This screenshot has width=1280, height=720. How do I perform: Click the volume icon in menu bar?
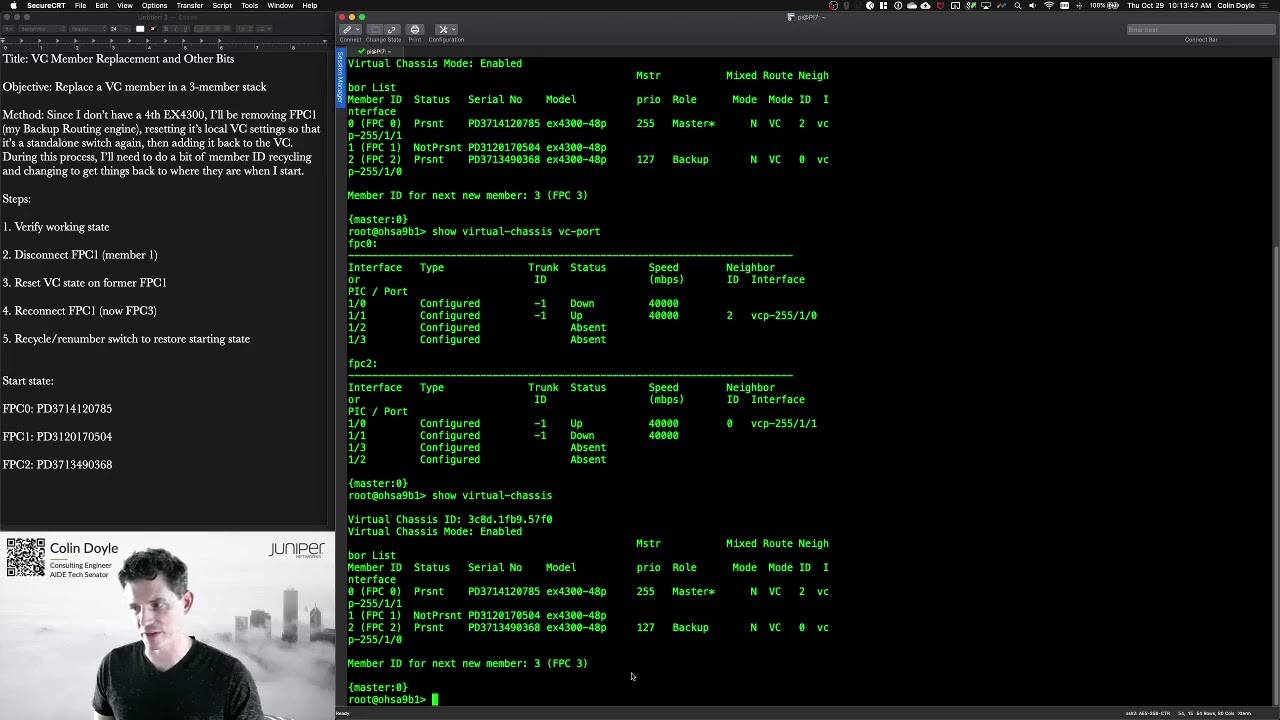(x=1033, y=5)
